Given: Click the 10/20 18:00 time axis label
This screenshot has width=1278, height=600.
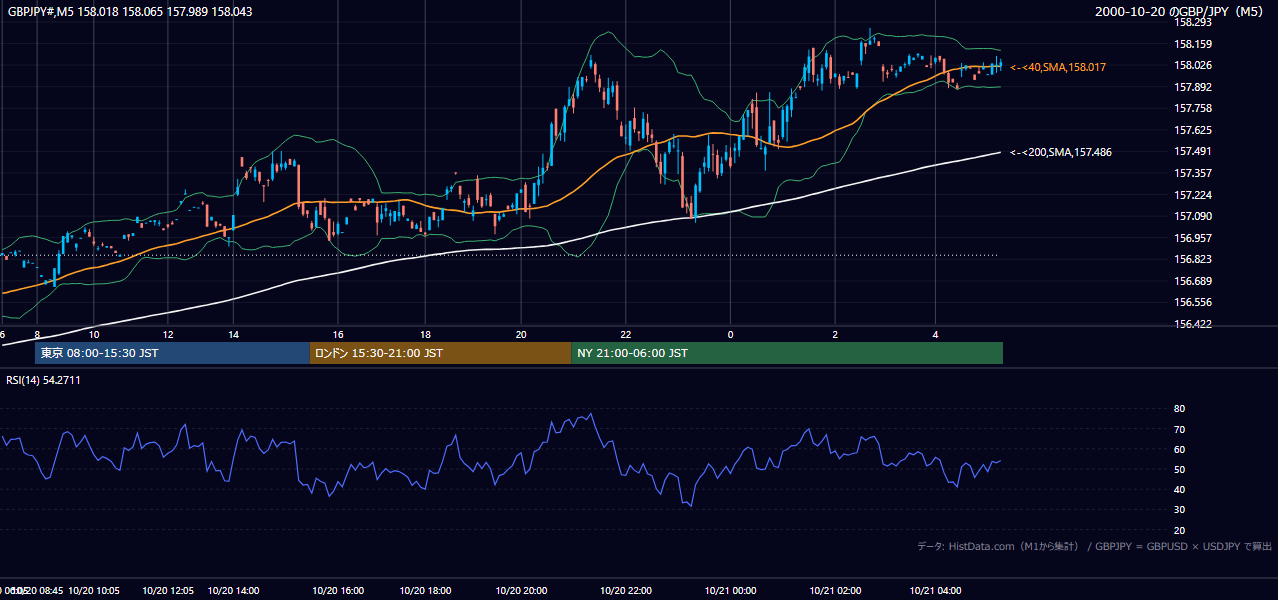Looking at the screenshot, I should click(425, 591).
